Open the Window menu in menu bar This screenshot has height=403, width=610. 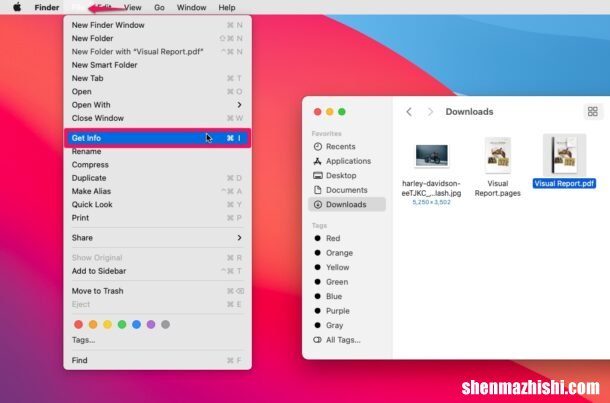(x=191, y=7)
